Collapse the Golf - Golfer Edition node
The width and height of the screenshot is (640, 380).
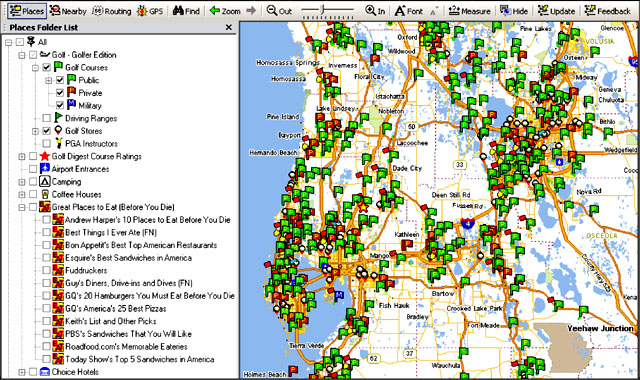click(22, 55)
